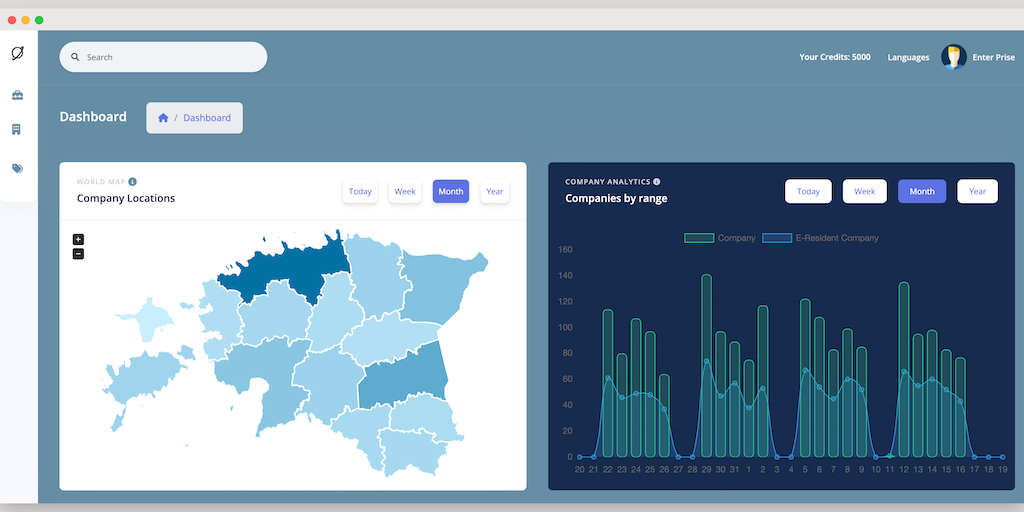
Task: Click the planet logo in the sidebar
Action: click(x=17, y=53)
